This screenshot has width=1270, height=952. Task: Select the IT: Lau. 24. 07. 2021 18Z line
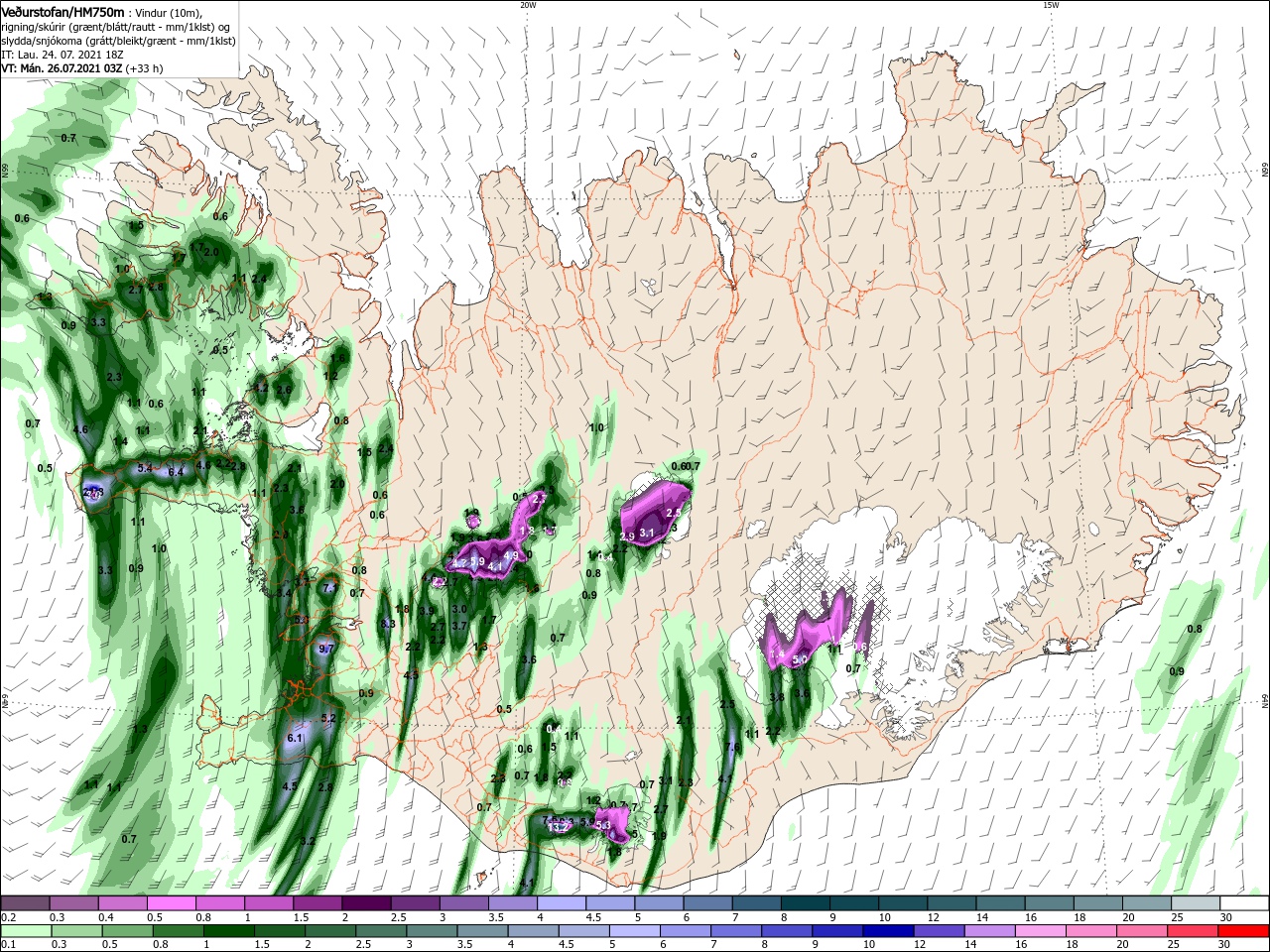click(63, 55)
